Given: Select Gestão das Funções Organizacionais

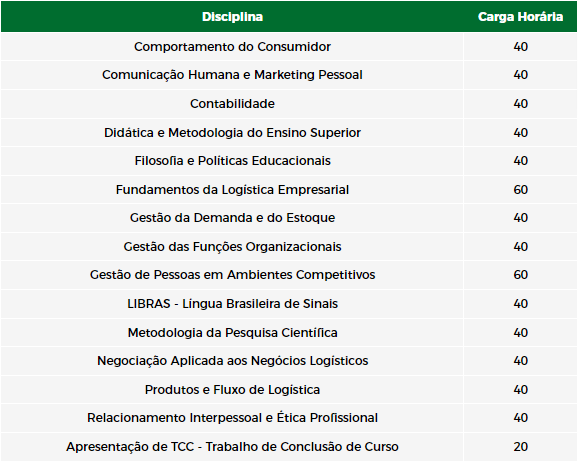Looking at the screenshot, I should click(232, 247).
